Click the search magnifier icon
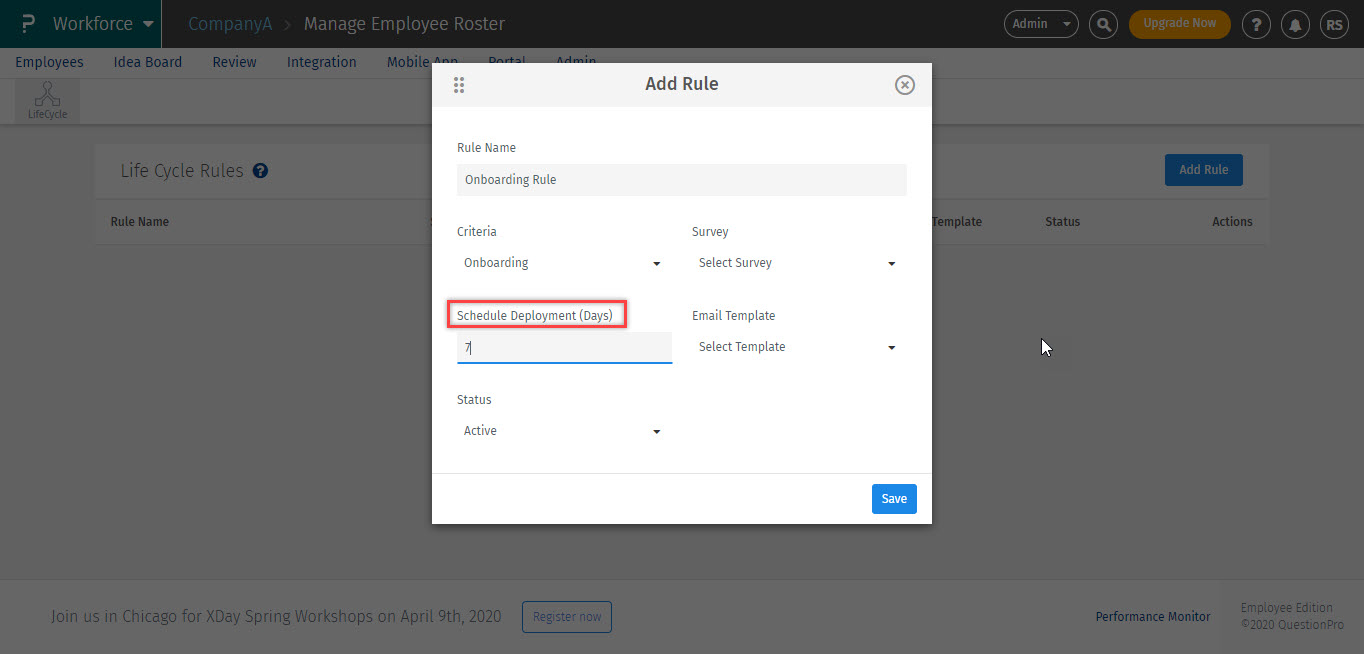 click(x=1103, y=24)
